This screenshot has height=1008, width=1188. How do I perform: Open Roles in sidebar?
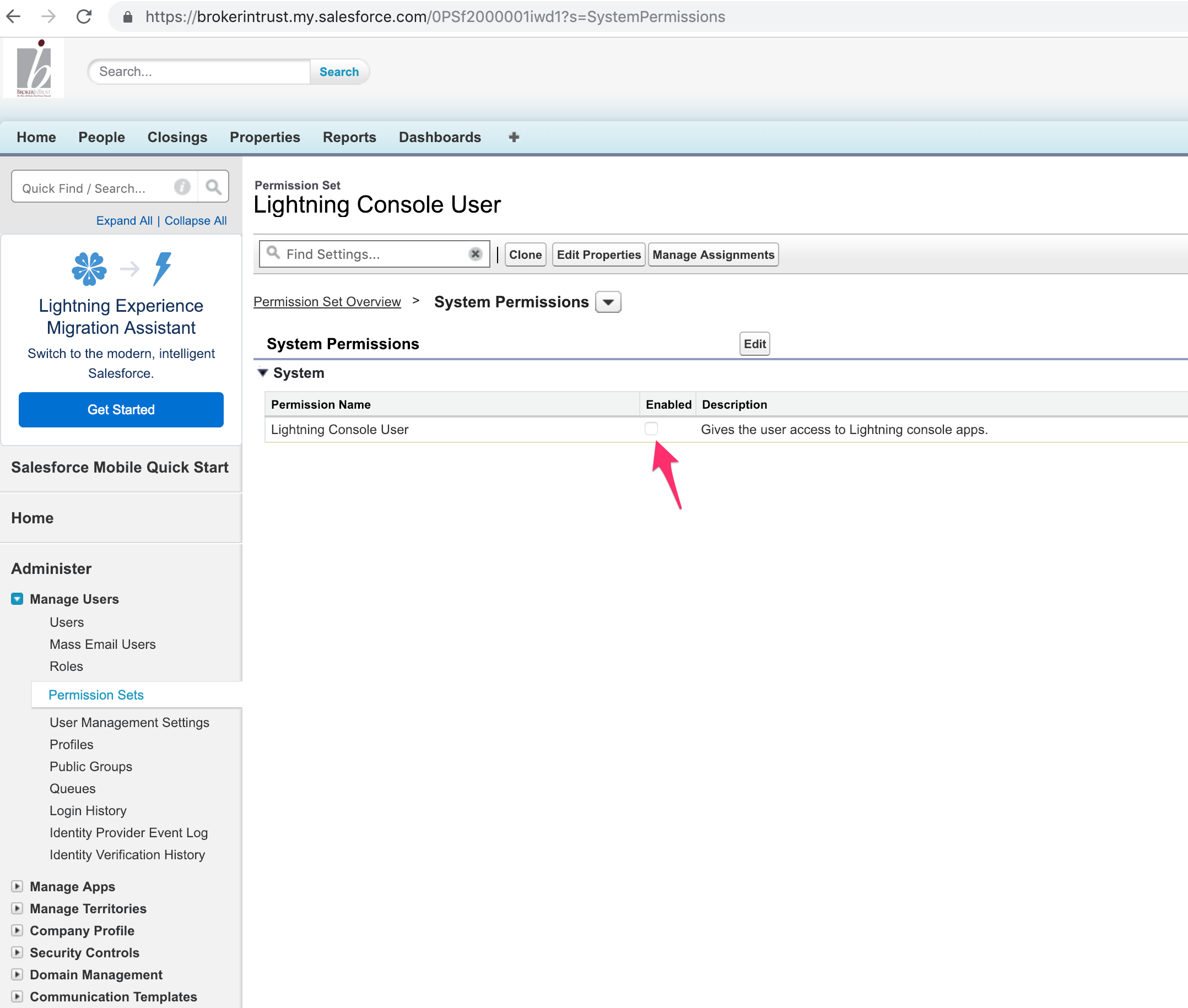point(66,666)
